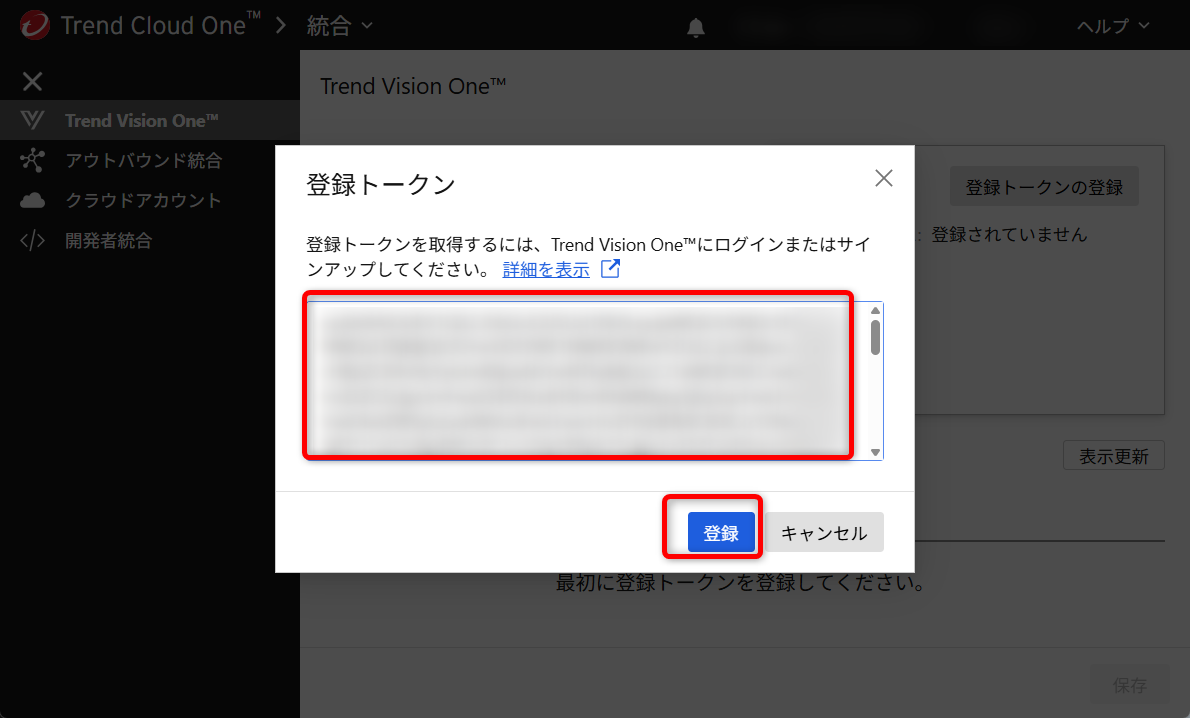Open external link icon beside 詳細を表示
The width and height of the screenshot is (1190, 718).
610,269
